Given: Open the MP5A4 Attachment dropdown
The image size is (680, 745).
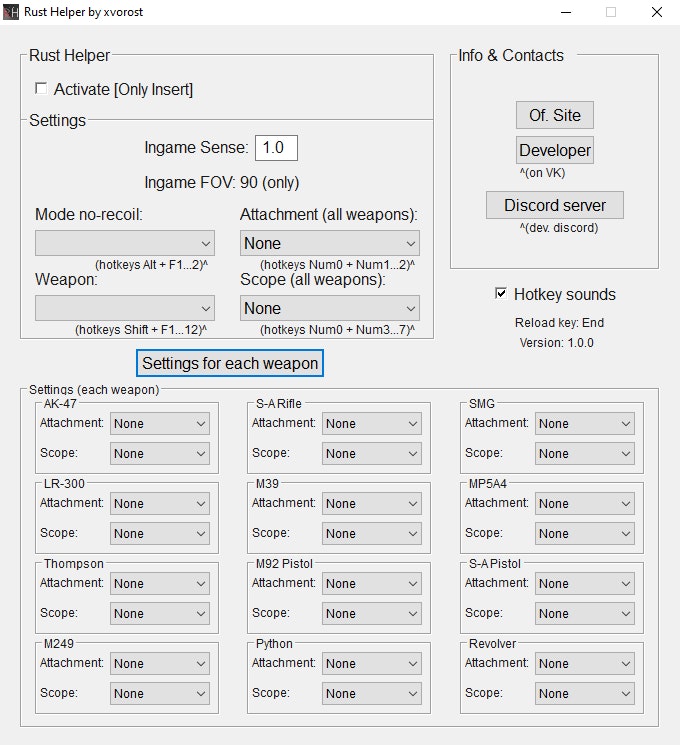Looking at the screenshot, I should 584,503.
